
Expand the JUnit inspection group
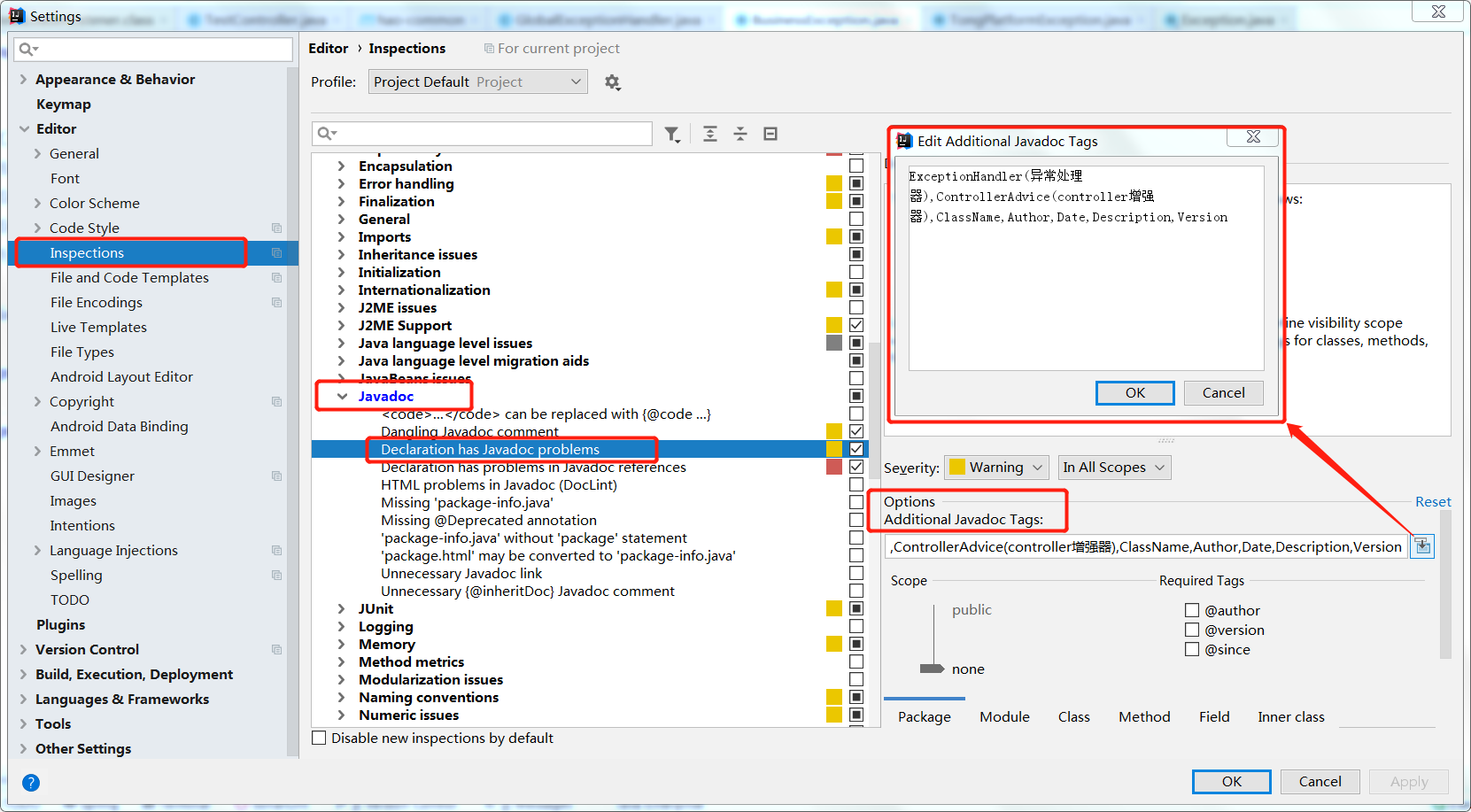(x=341, y=608)
